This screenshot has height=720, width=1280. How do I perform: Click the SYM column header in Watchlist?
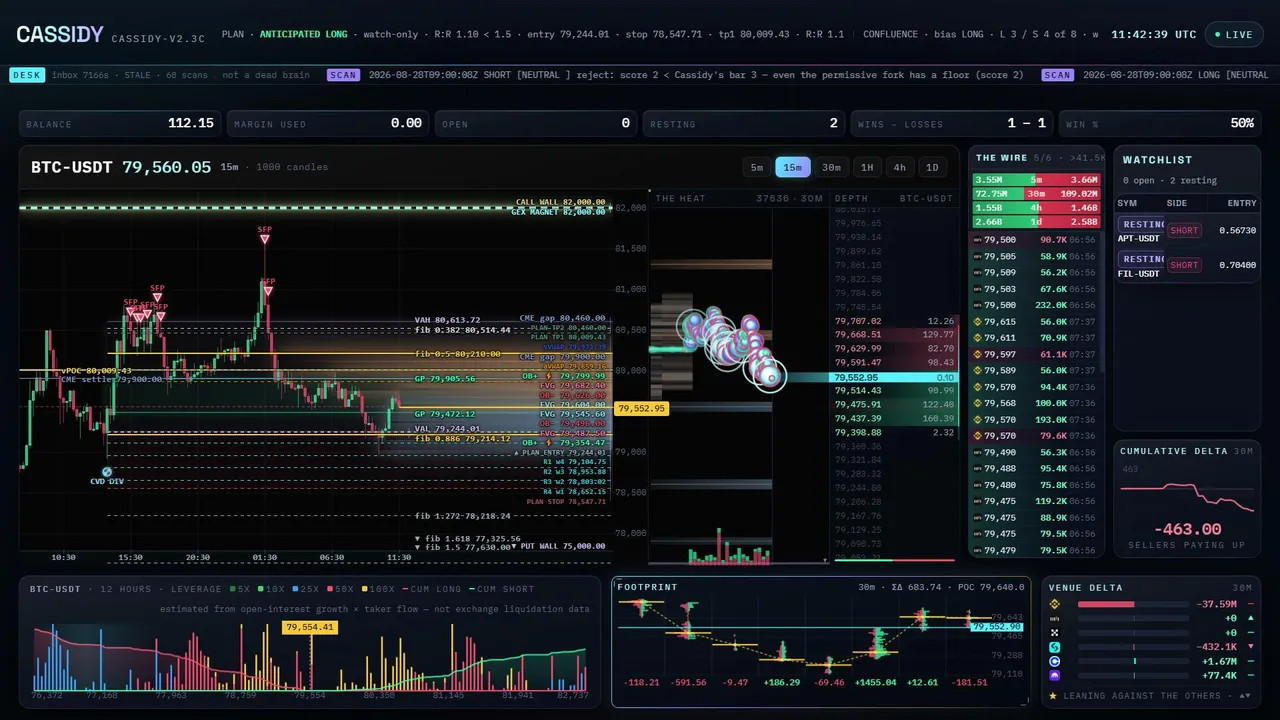point(1126,203)
